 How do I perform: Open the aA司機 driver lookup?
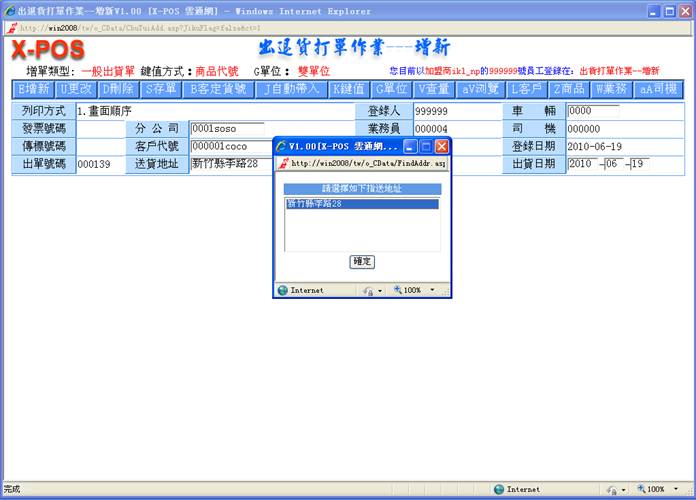pyautogui.click(x=659, y=89)
